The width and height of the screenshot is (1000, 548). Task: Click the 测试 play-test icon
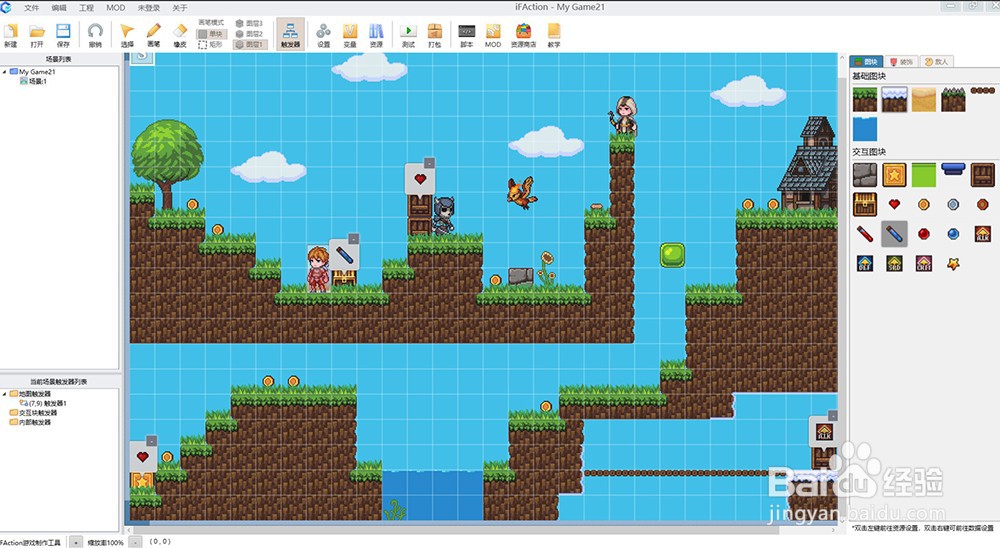click(x=408, y=35)
